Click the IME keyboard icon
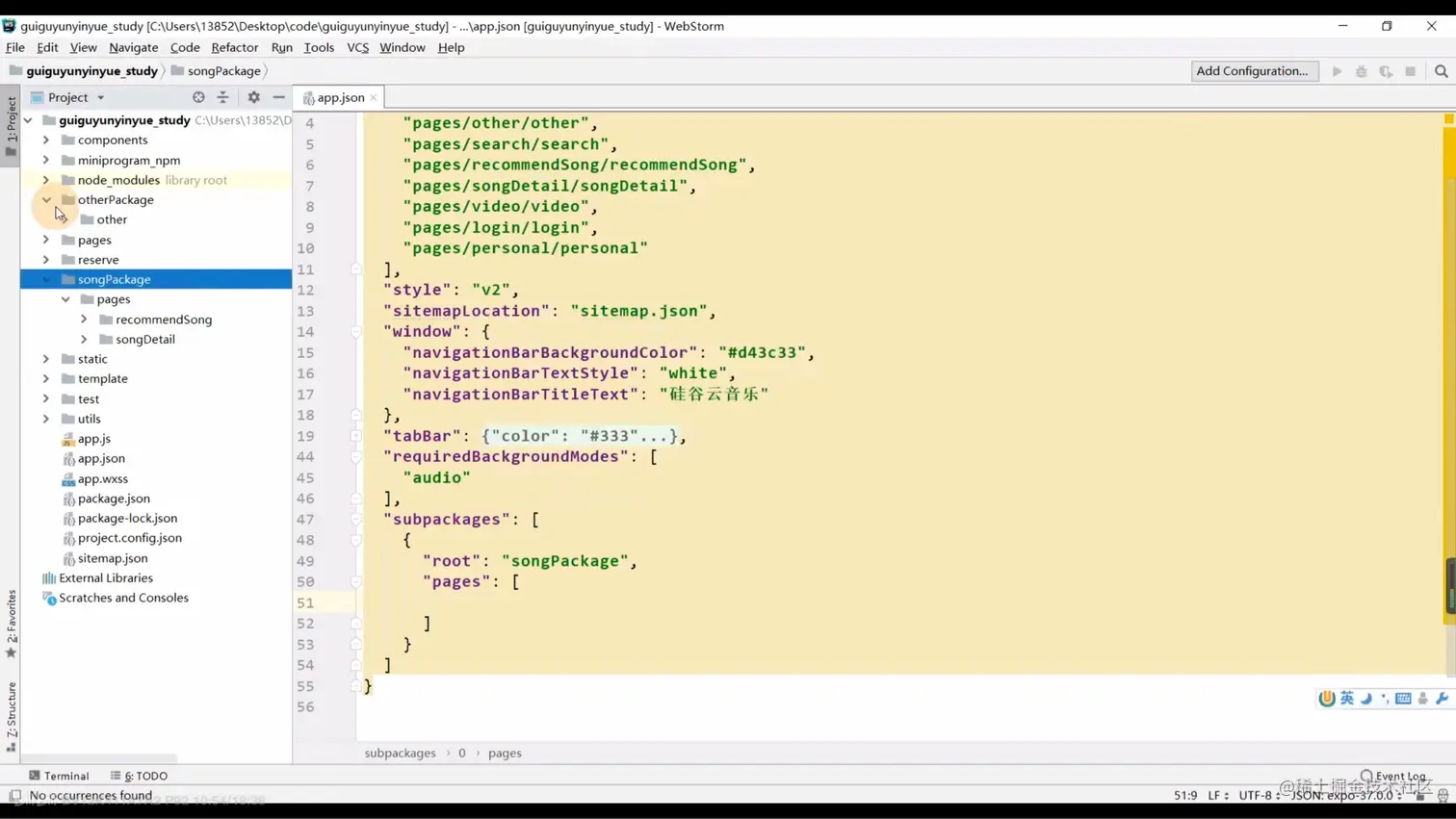The width and height of the screenshot is (1456, 819). [1403, 699]
